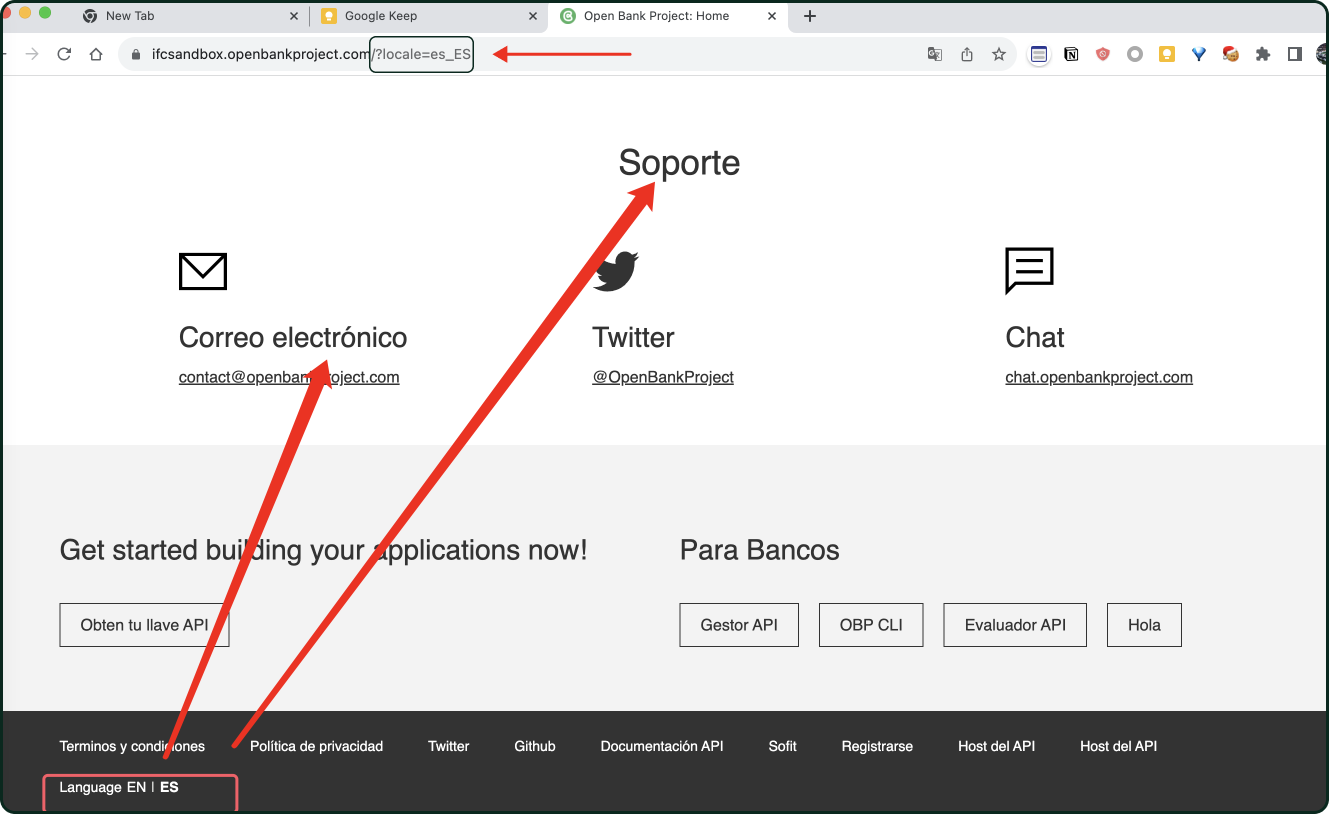Click the Google Translate icon in address bar

tap(935, 54)
